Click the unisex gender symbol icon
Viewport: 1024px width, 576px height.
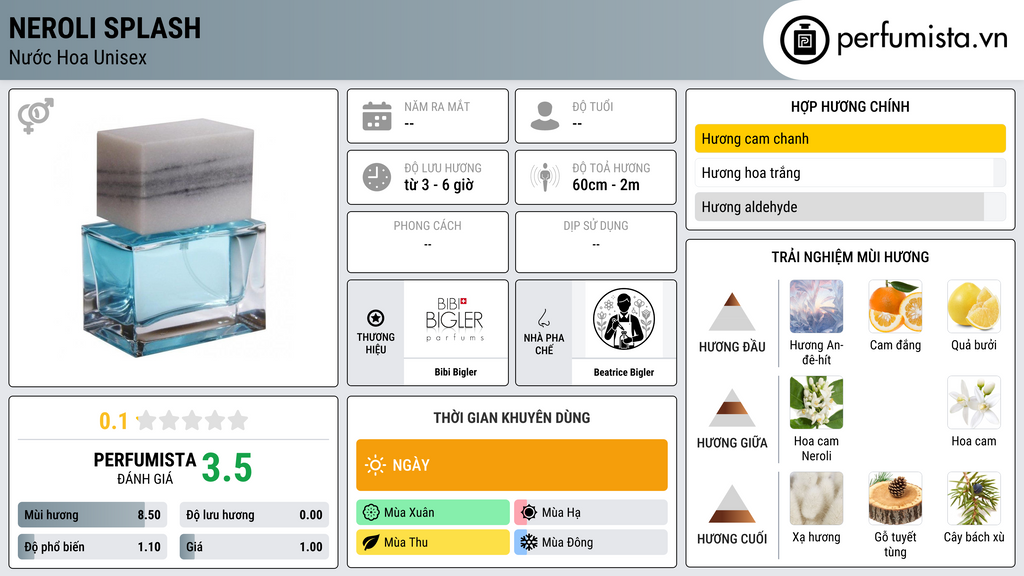coord(36,116)
